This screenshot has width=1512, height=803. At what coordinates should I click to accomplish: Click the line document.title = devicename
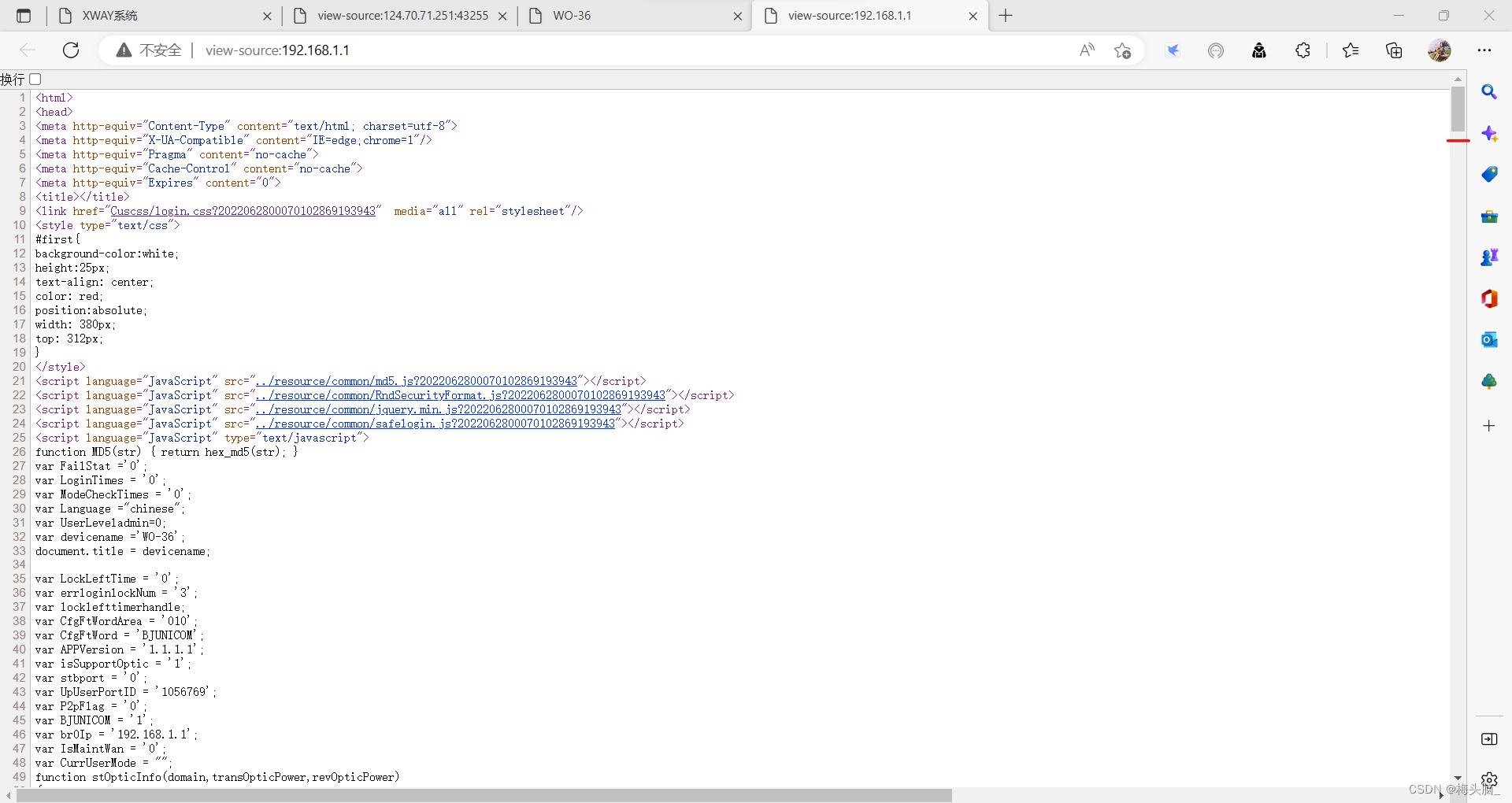click(122, 551)
